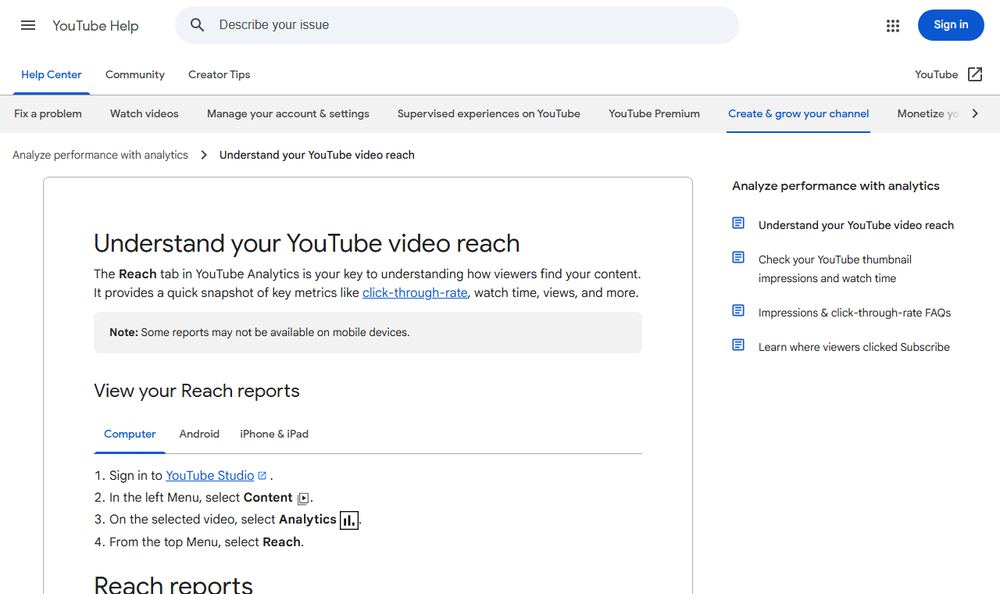The width and height of the screenshot is (1000, 594).
Task: Open the YouTube link at top right
Action: pyautogui.click(x=936, y=75)
